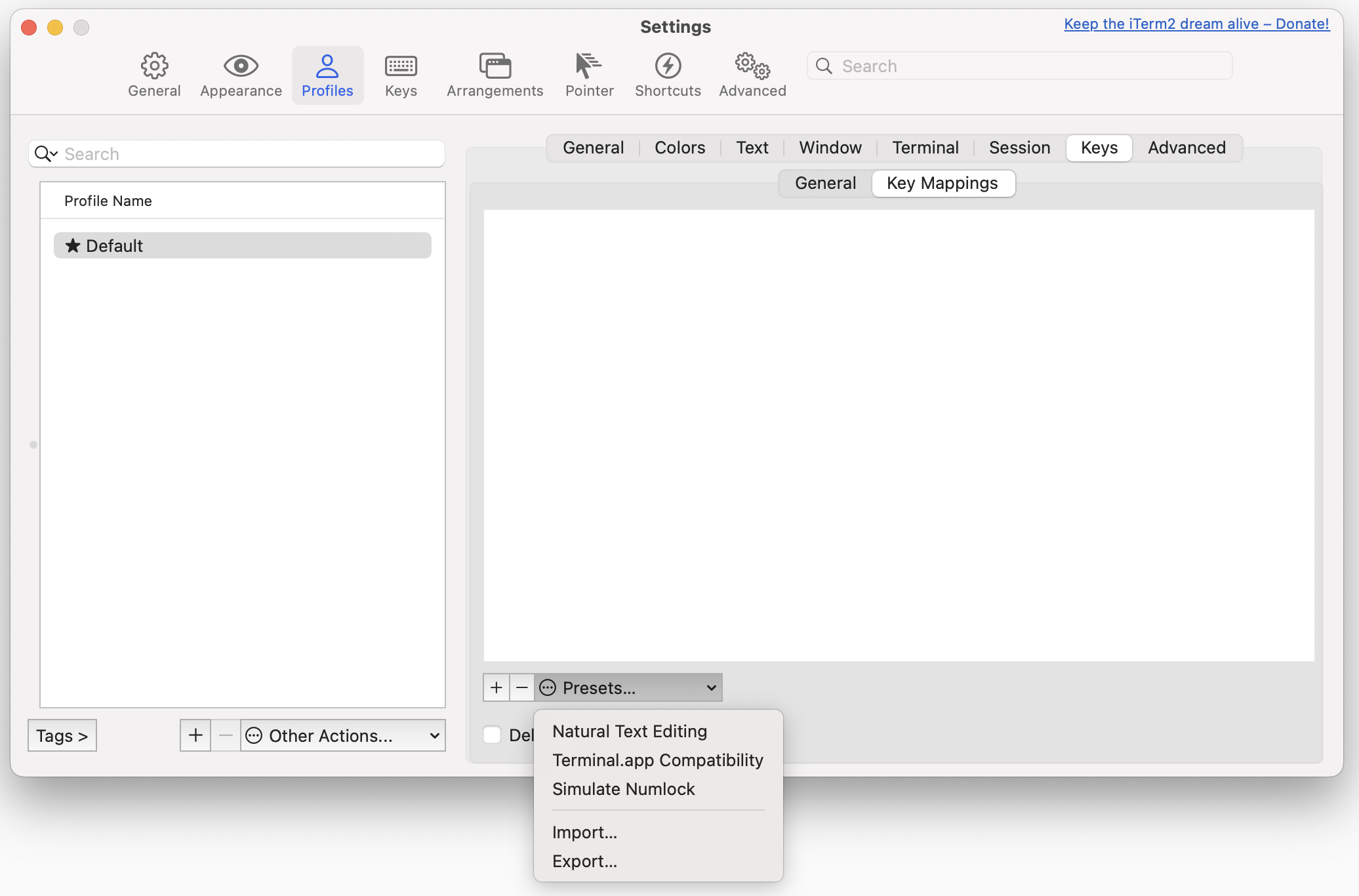Image resolution: width=1359 pixels, height=896 pixels.
Task: Choose Terminal.app Compatibility preset
Action: tap(659, 760)
